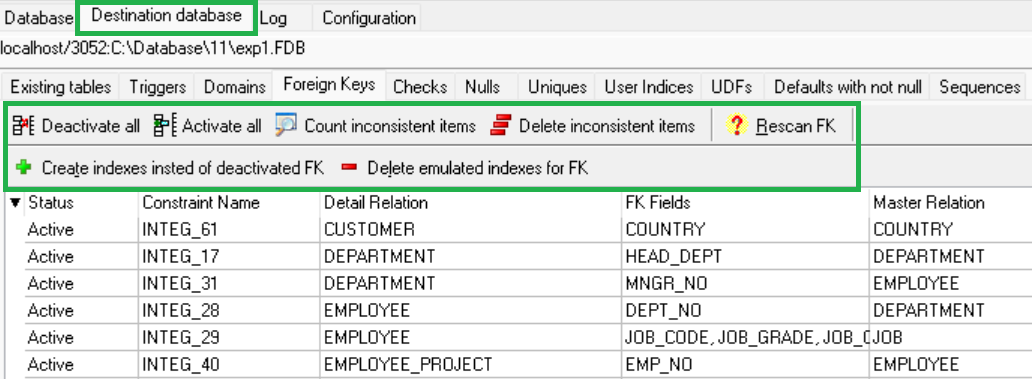The image size is (1032, 379).
Task: Click the green plus Create indexes icon
Action: (x=24, y=168)
